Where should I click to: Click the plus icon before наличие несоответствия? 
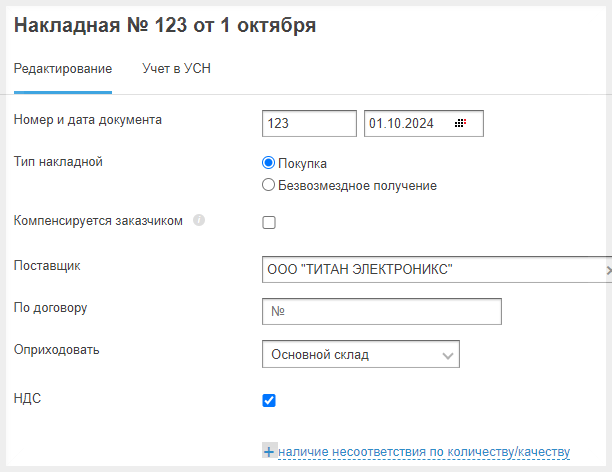(268, 452)
